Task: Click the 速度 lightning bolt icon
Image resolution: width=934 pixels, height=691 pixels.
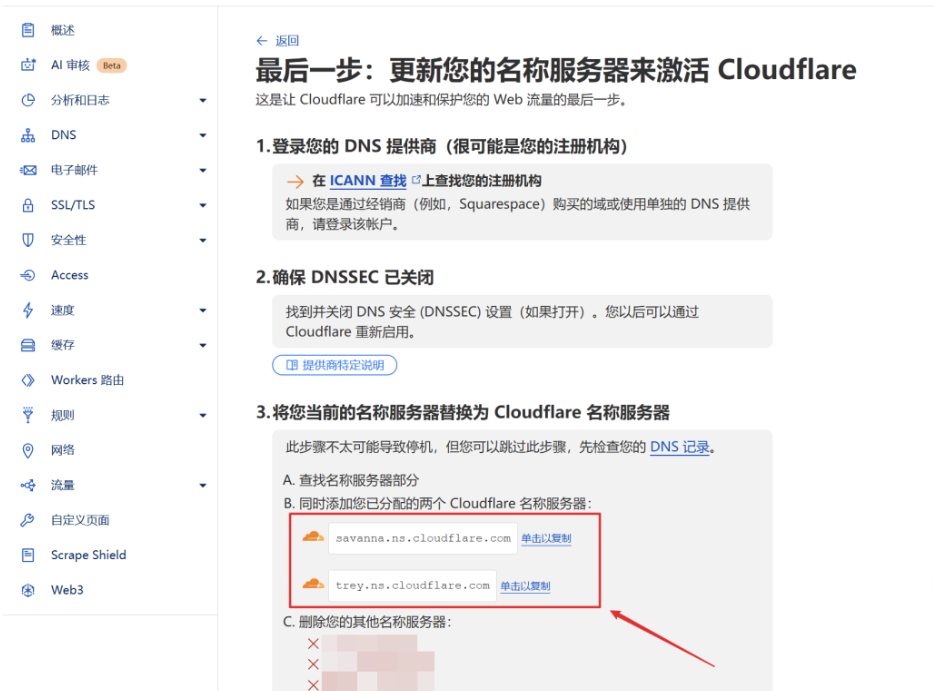Action: [x=28, y=310]
